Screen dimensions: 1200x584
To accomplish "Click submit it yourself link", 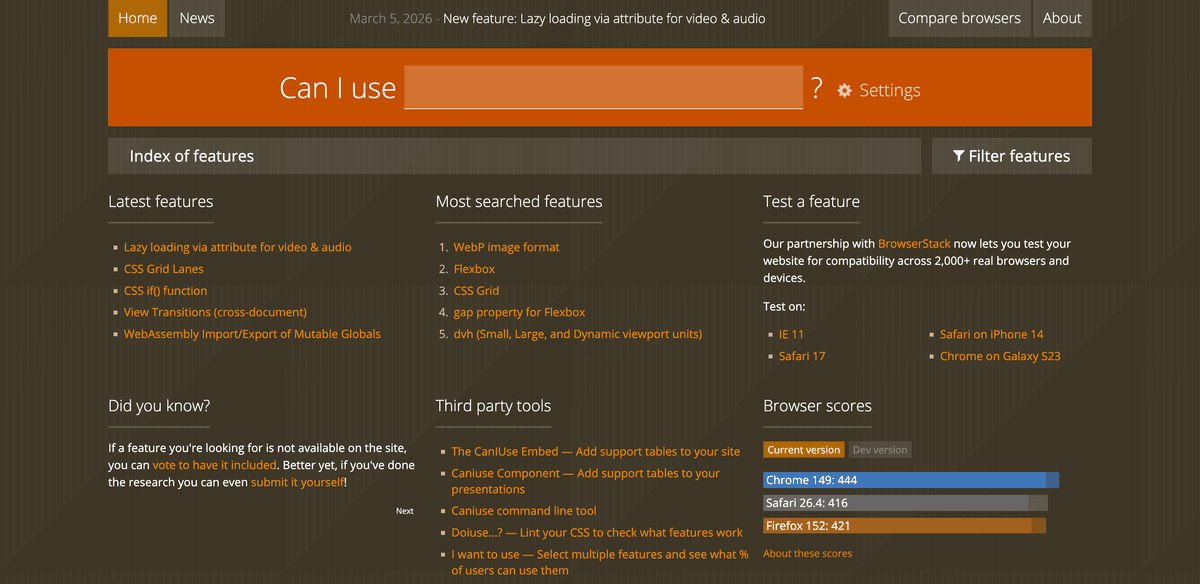I will 297,482.
